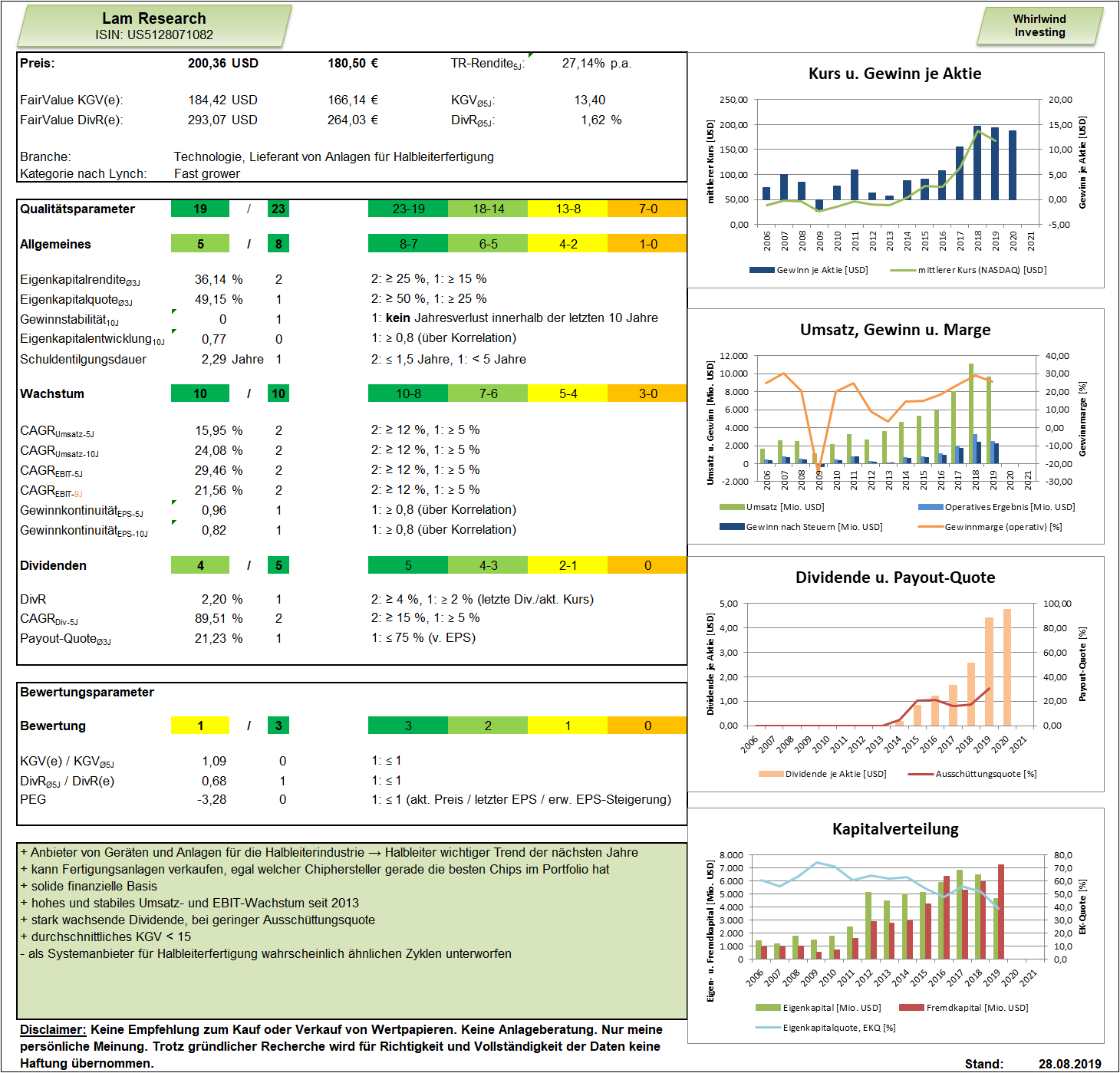This screenshot has width=1120, height=1073.
Task: Click the Allgemeines score 5 cell
Action: 200,244
